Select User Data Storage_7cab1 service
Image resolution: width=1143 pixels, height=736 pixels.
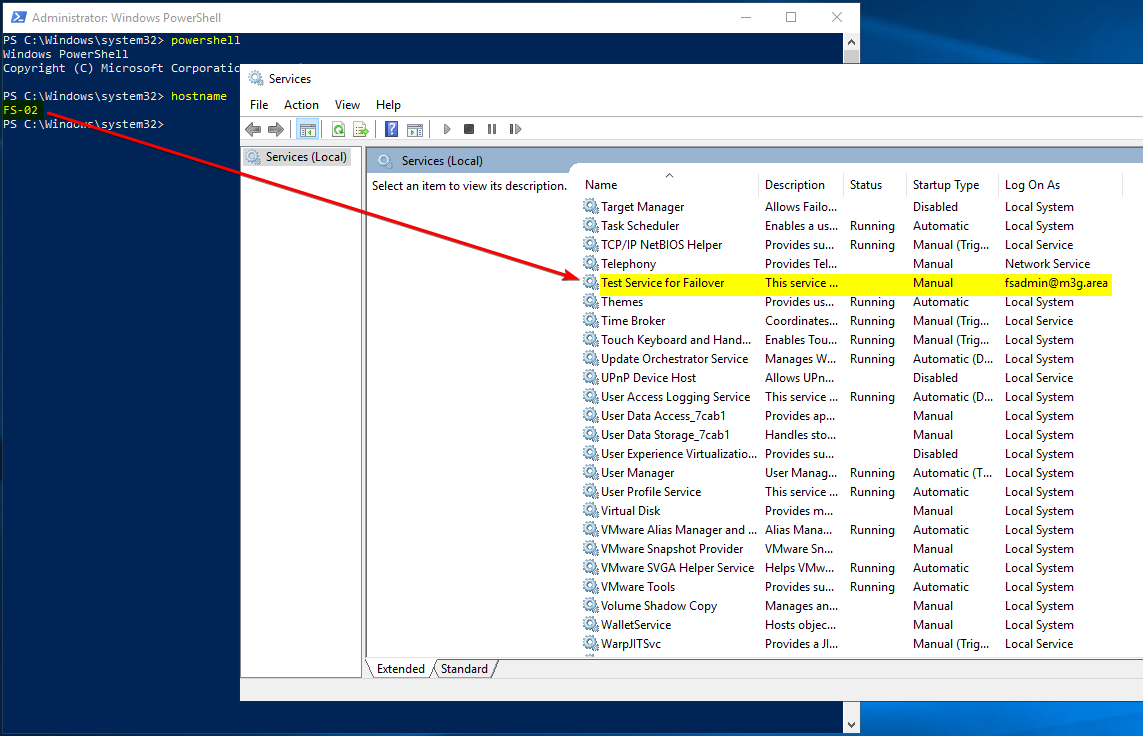click(665, 434)
